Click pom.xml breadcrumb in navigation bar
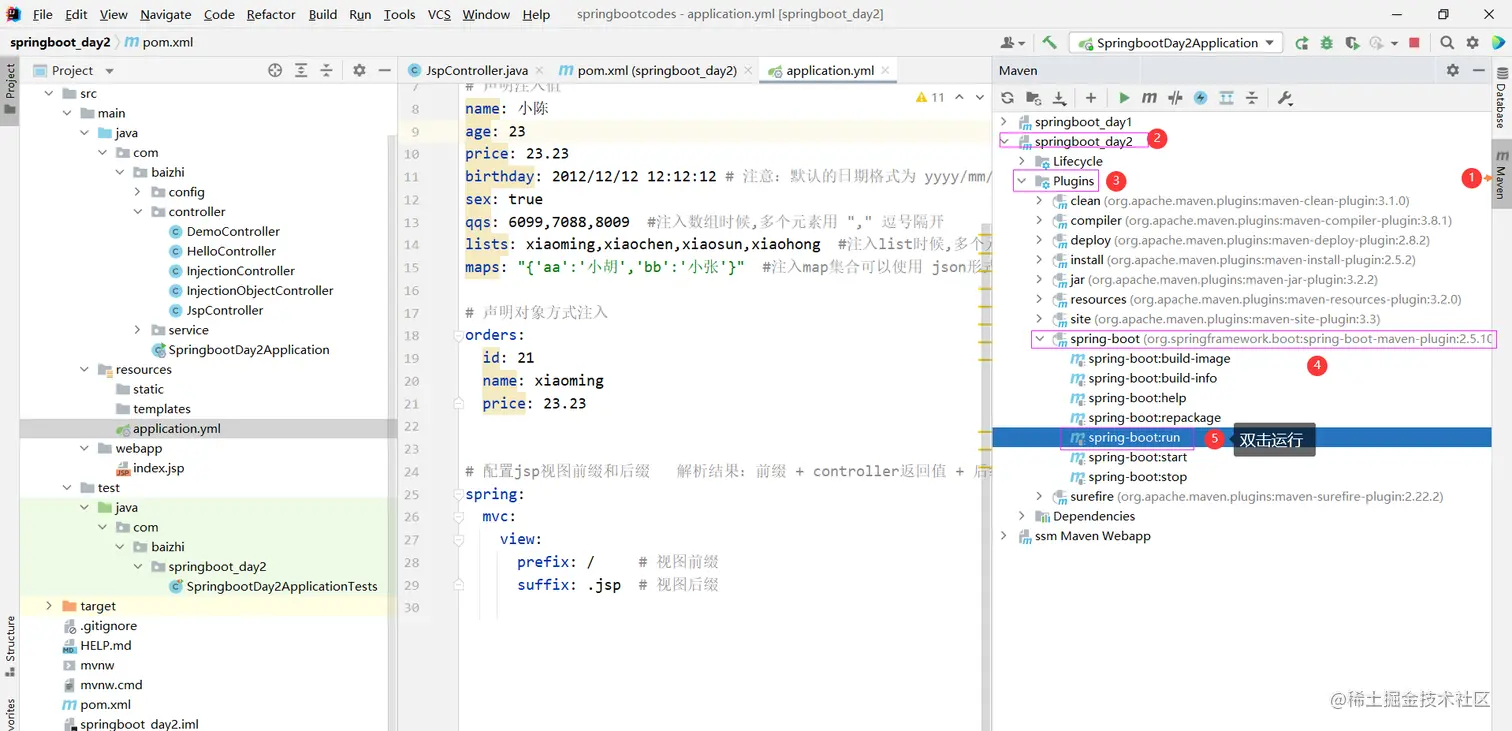Viewport: 1512px width, 731px height. point(158,42)
